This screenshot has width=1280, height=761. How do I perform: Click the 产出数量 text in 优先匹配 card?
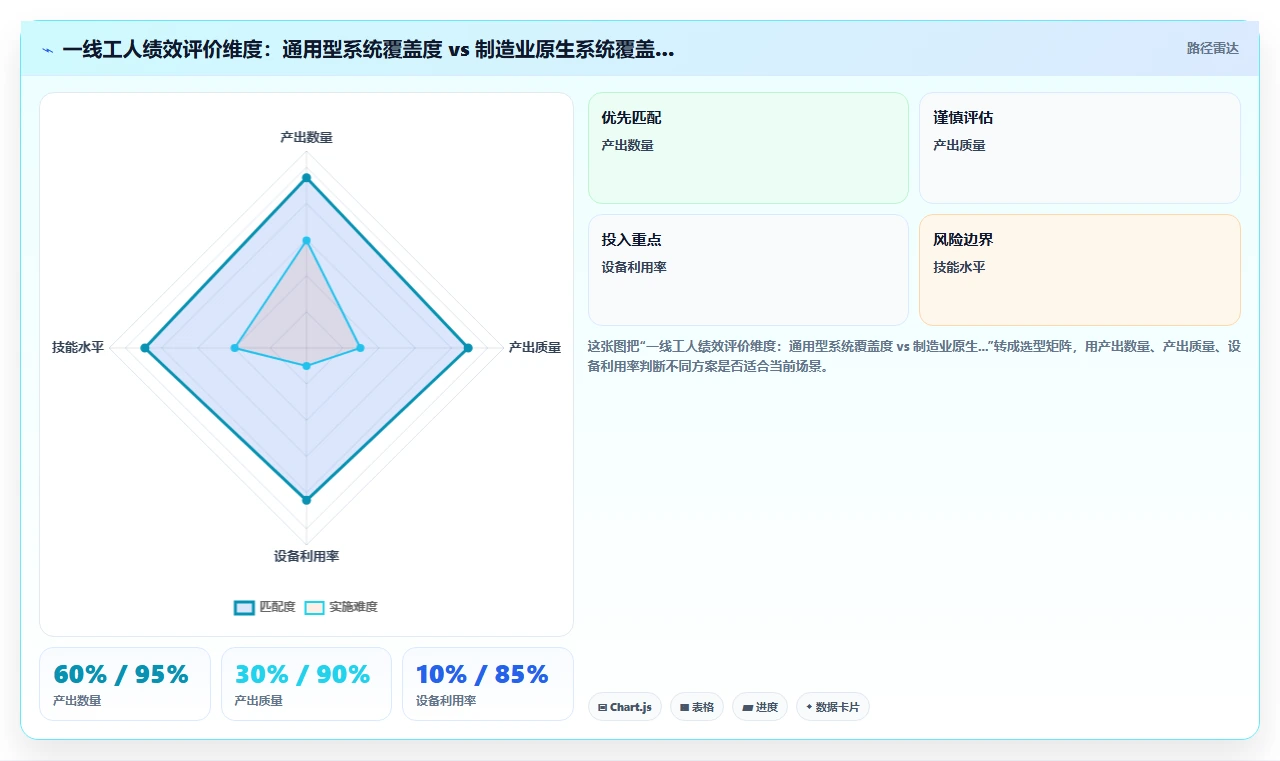(x=627, y=145)
